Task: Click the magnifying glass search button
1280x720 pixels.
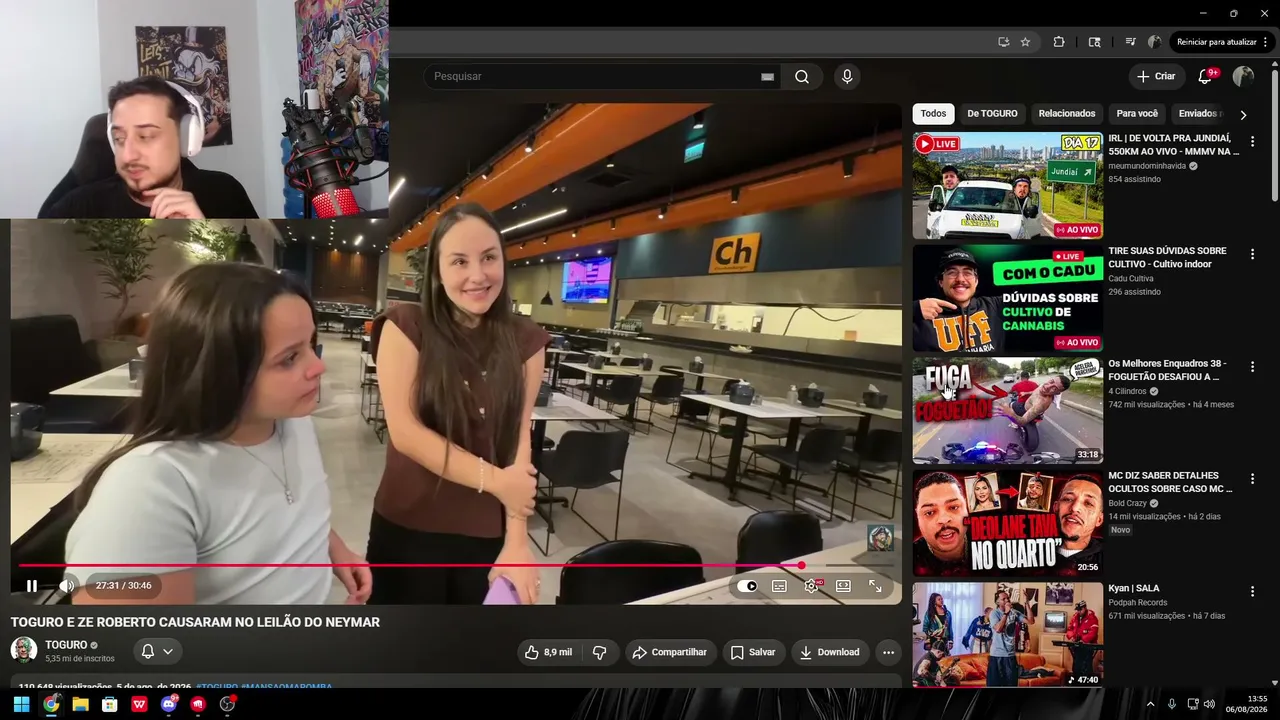Action: click(802, 77)
